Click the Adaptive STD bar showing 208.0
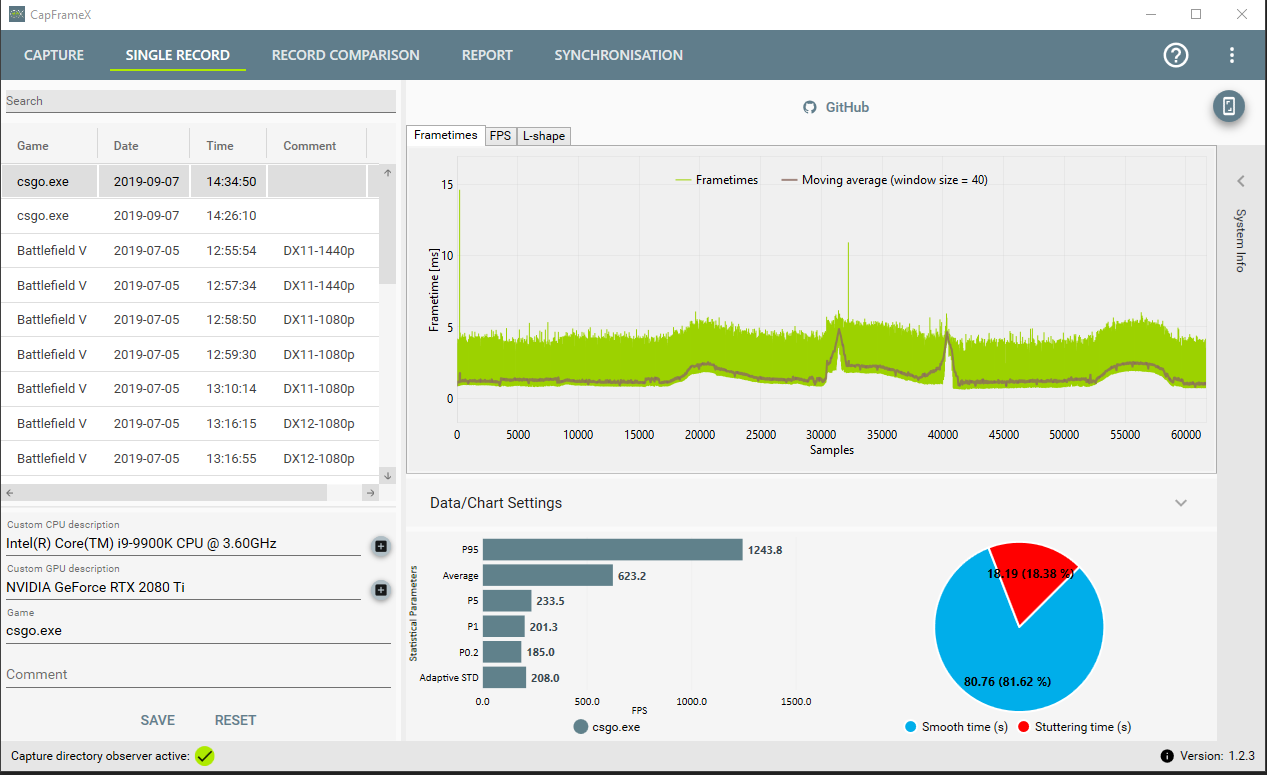This screenshot has height=775, width=1267. [504, 678]
